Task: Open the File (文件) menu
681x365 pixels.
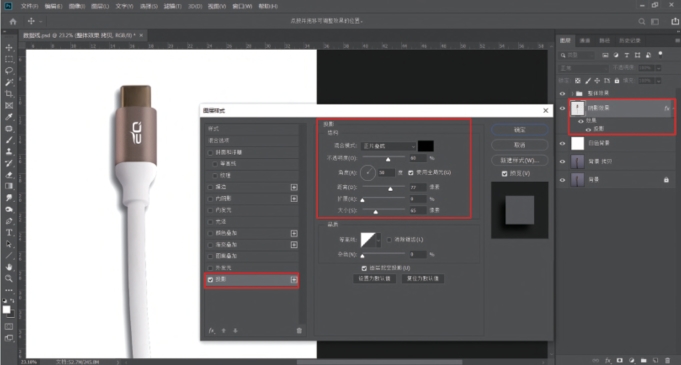Action: tap(30, 7)
